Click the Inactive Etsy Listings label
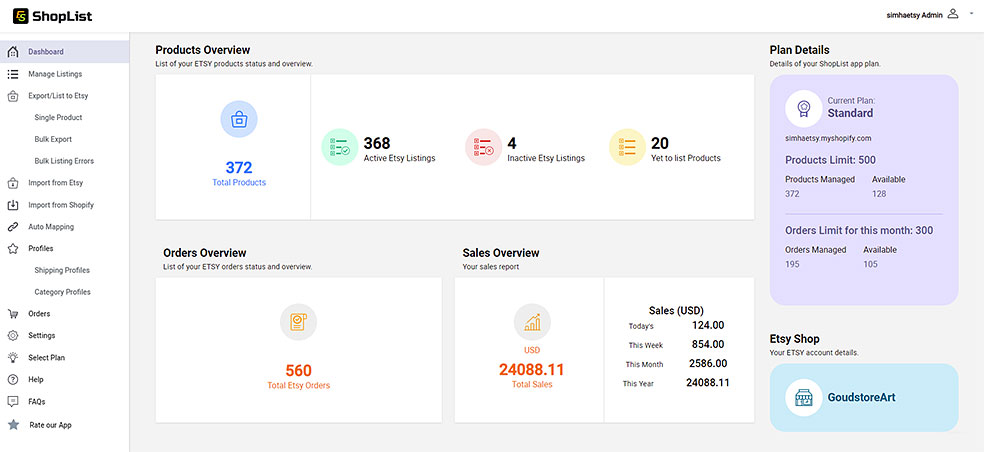The width and height of the screenshot is (984, 452). coord(546,158)
